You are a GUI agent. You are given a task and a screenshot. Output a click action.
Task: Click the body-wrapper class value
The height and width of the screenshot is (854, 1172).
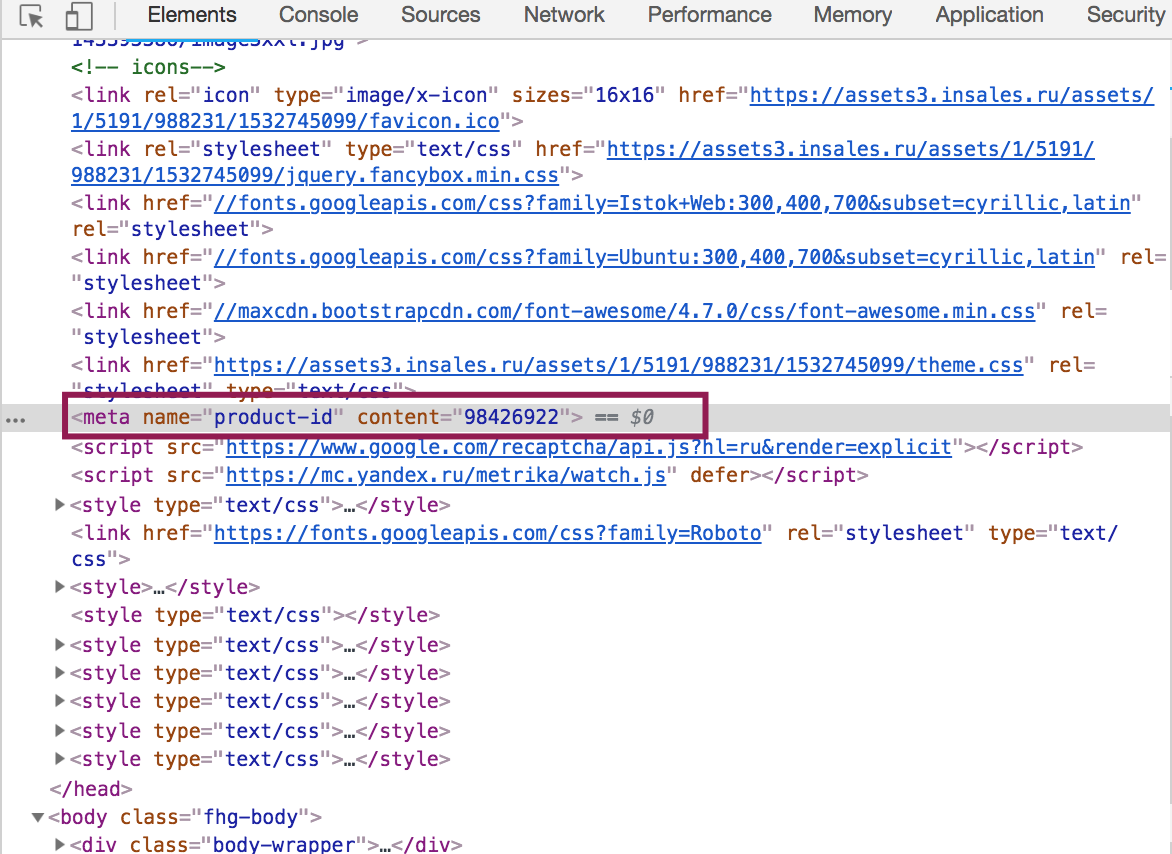click(x=283, y=844)
